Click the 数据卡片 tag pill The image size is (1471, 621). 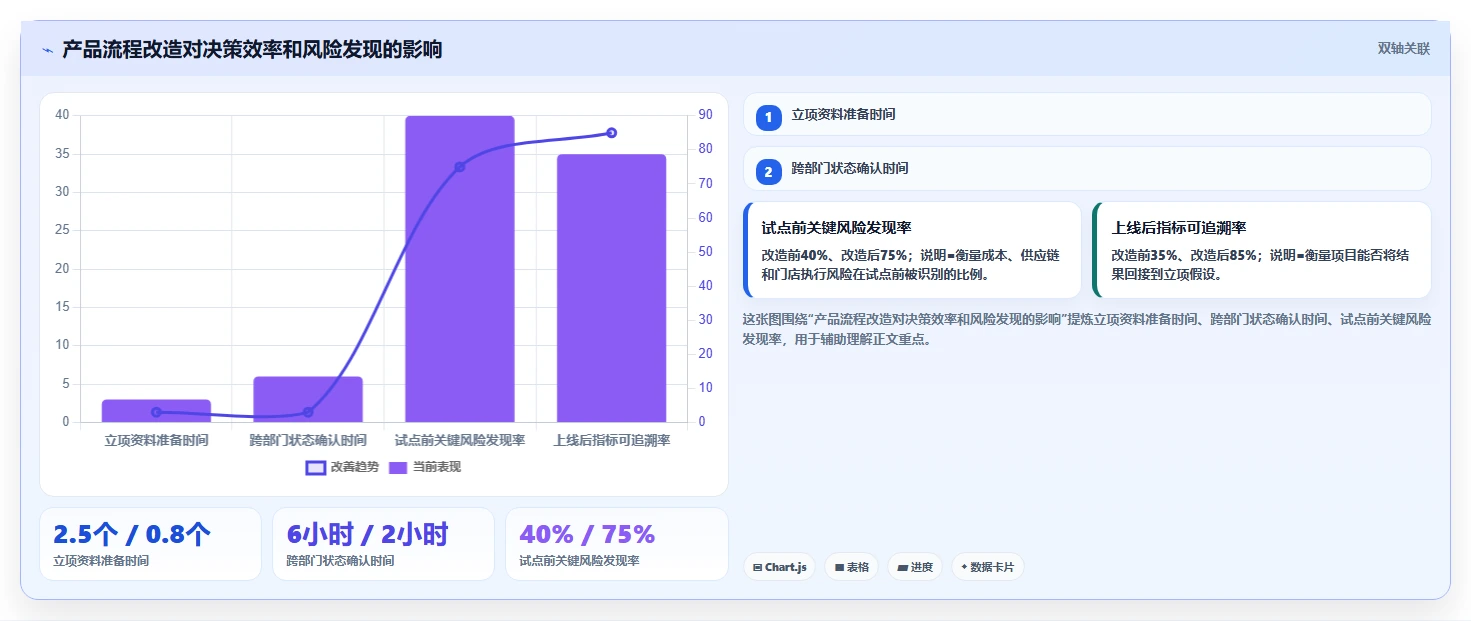(x=987, y=567)
